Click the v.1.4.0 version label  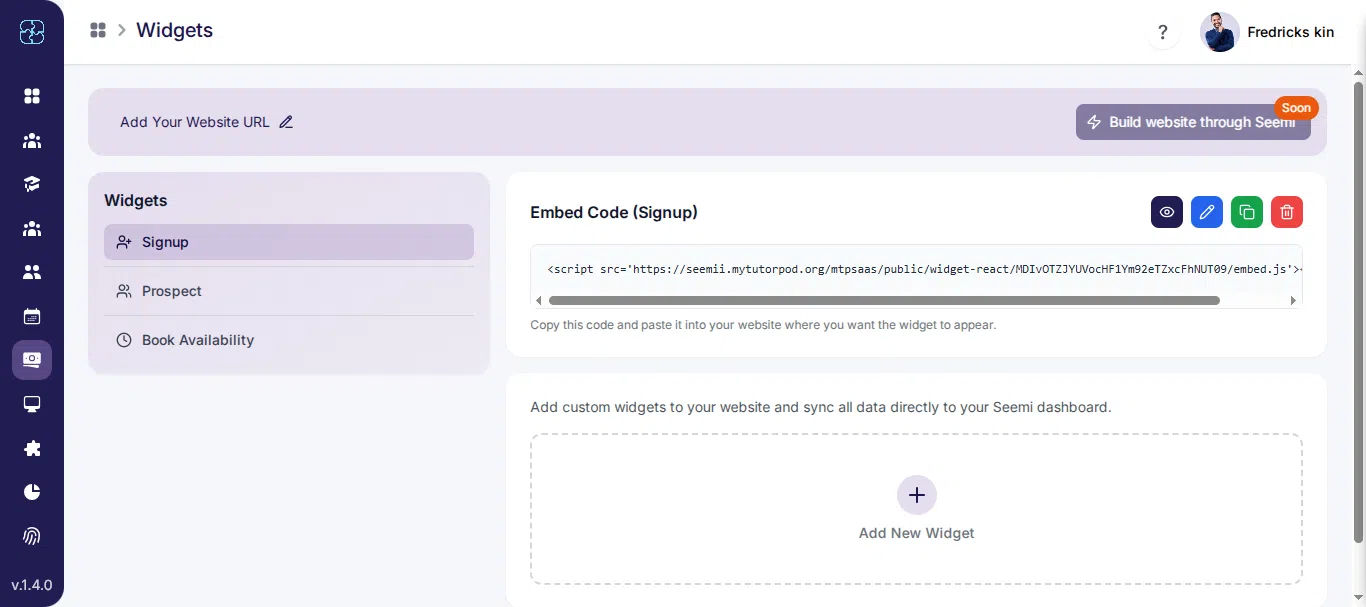pyautogui.click(x=32, y=585)
